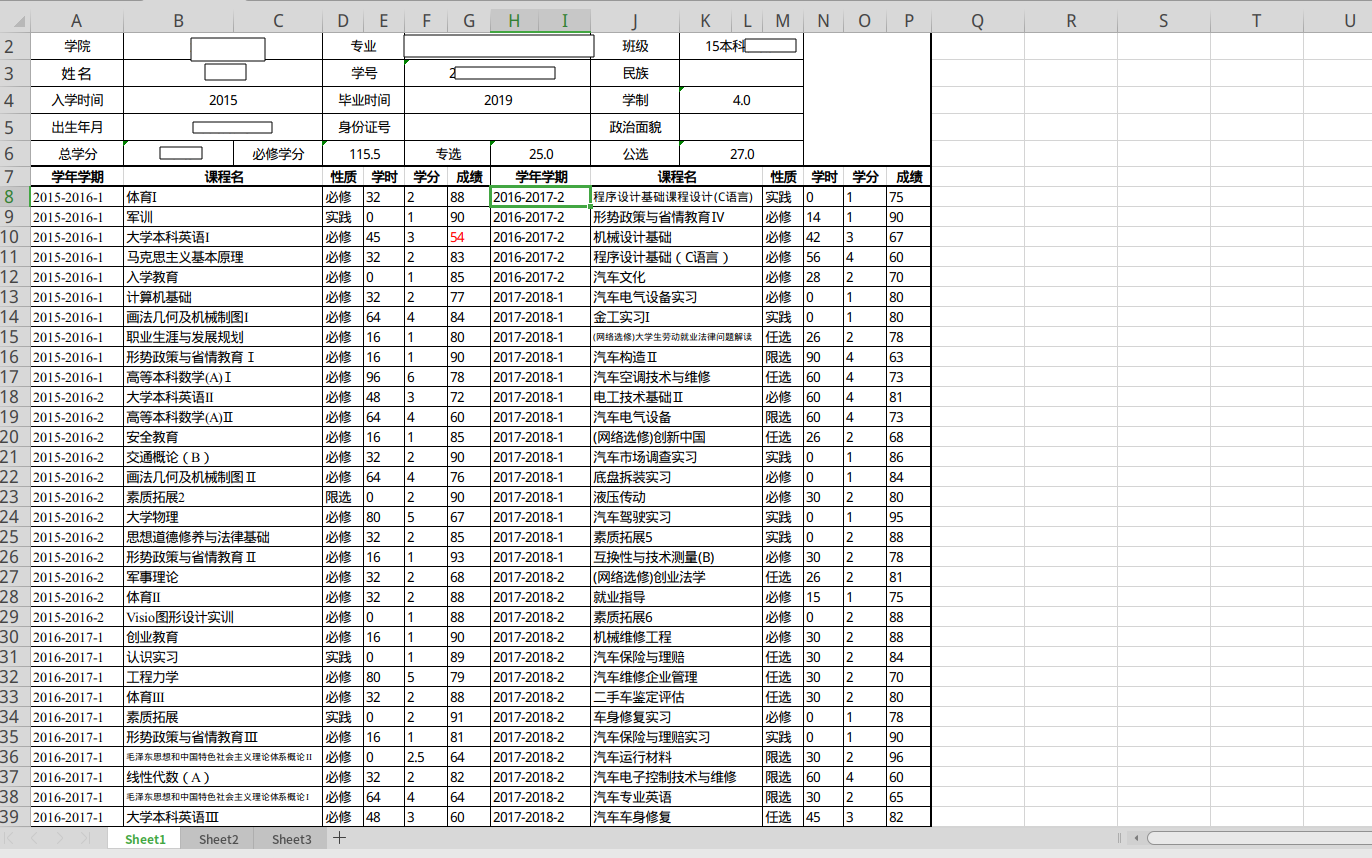Select column S header
Viewport: 1372px width, 858px height.
click(x=1163, y=21)
